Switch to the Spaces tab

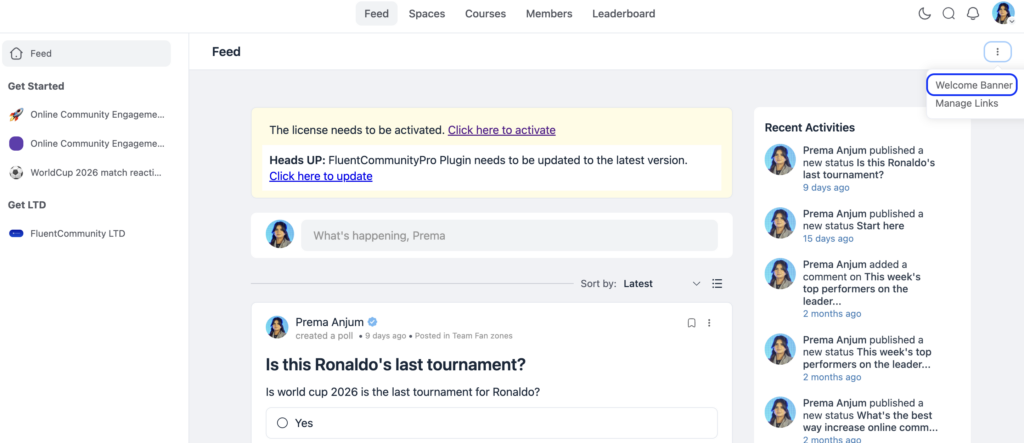[426, 14]
